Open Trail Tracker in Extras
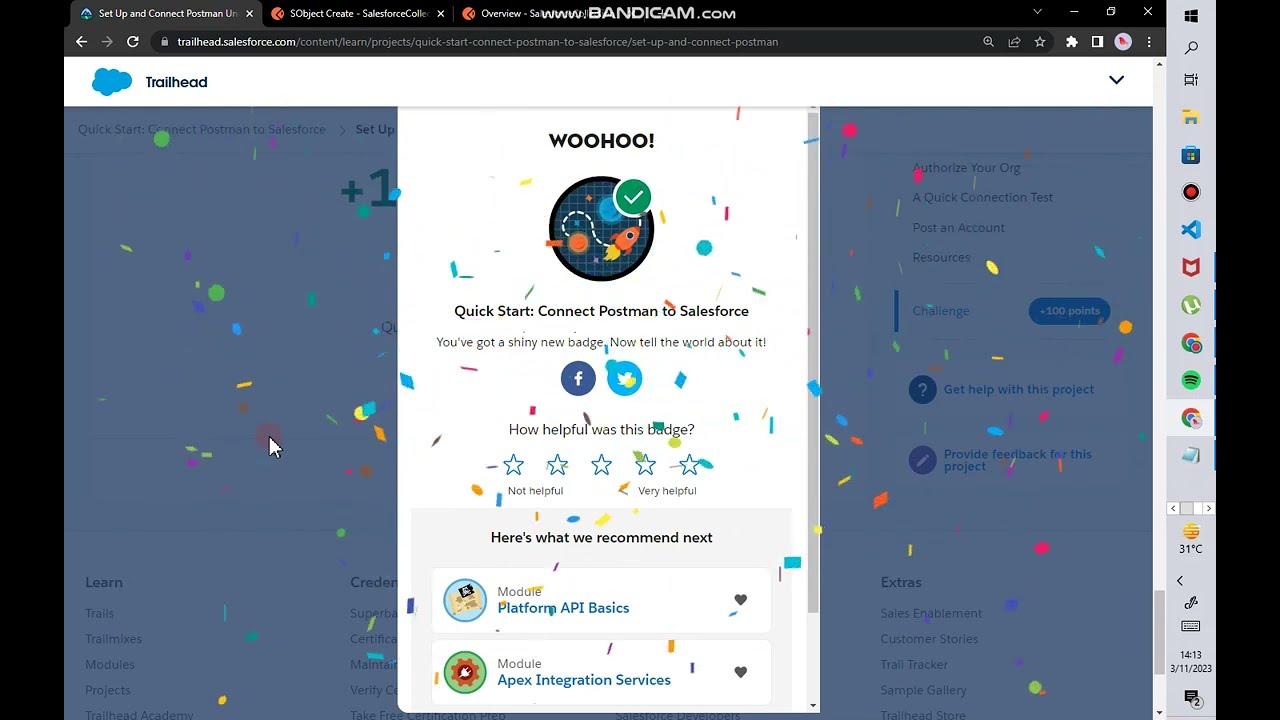This screenshot has width=1280, height=720. coord(914,665)
